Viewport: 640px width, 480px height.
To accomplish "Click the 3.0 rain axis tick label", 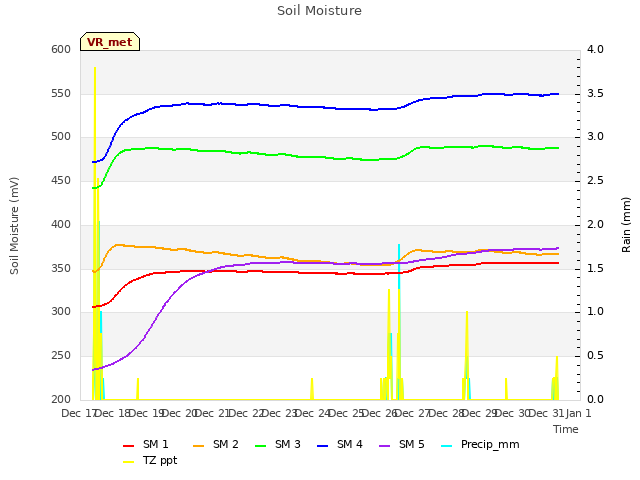I will [x=595, y=137].
